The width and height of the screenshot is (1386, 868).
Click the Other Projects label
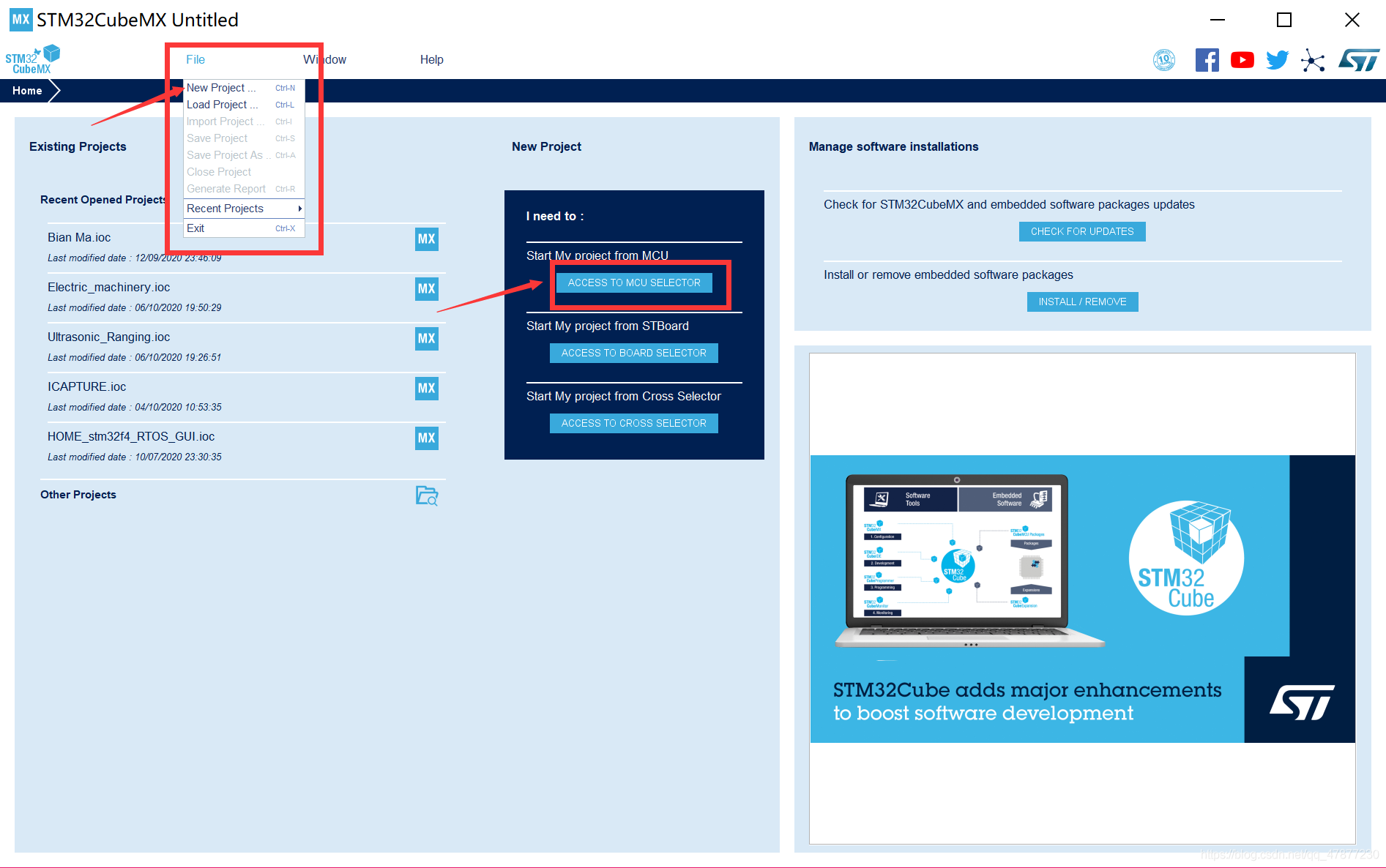(78, 495)
